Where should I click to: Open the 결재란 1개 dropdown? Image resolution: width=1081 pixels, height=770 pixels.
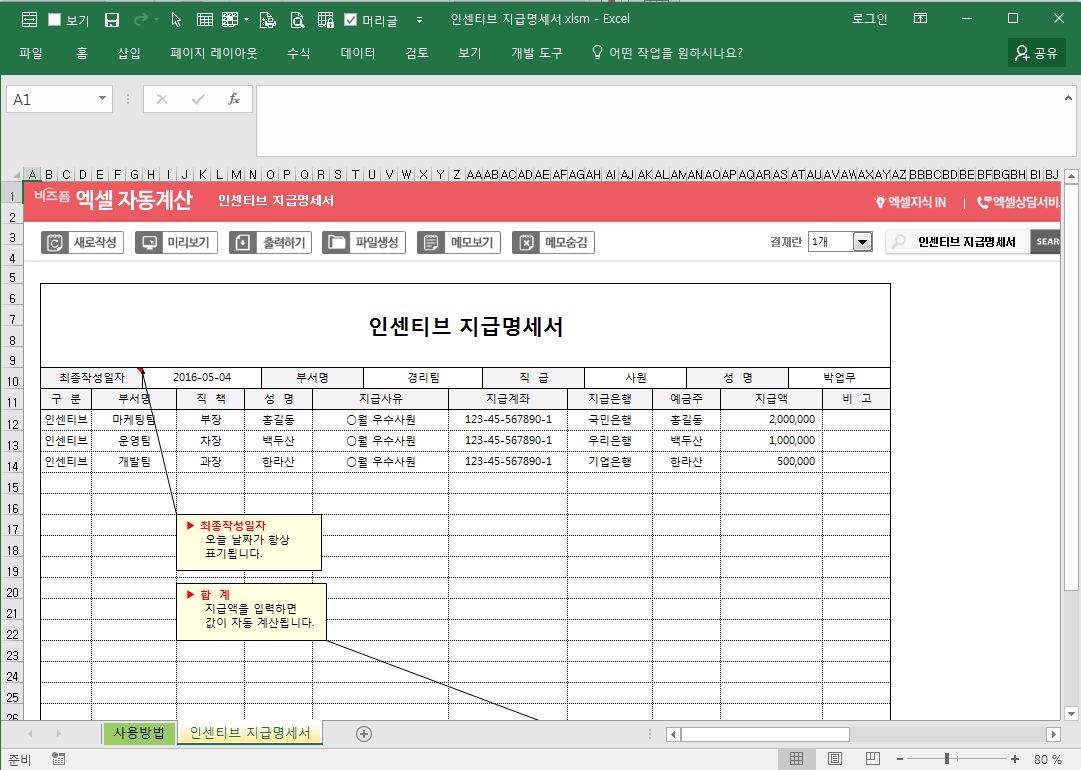pyautogui.click(x=862, y=242)
